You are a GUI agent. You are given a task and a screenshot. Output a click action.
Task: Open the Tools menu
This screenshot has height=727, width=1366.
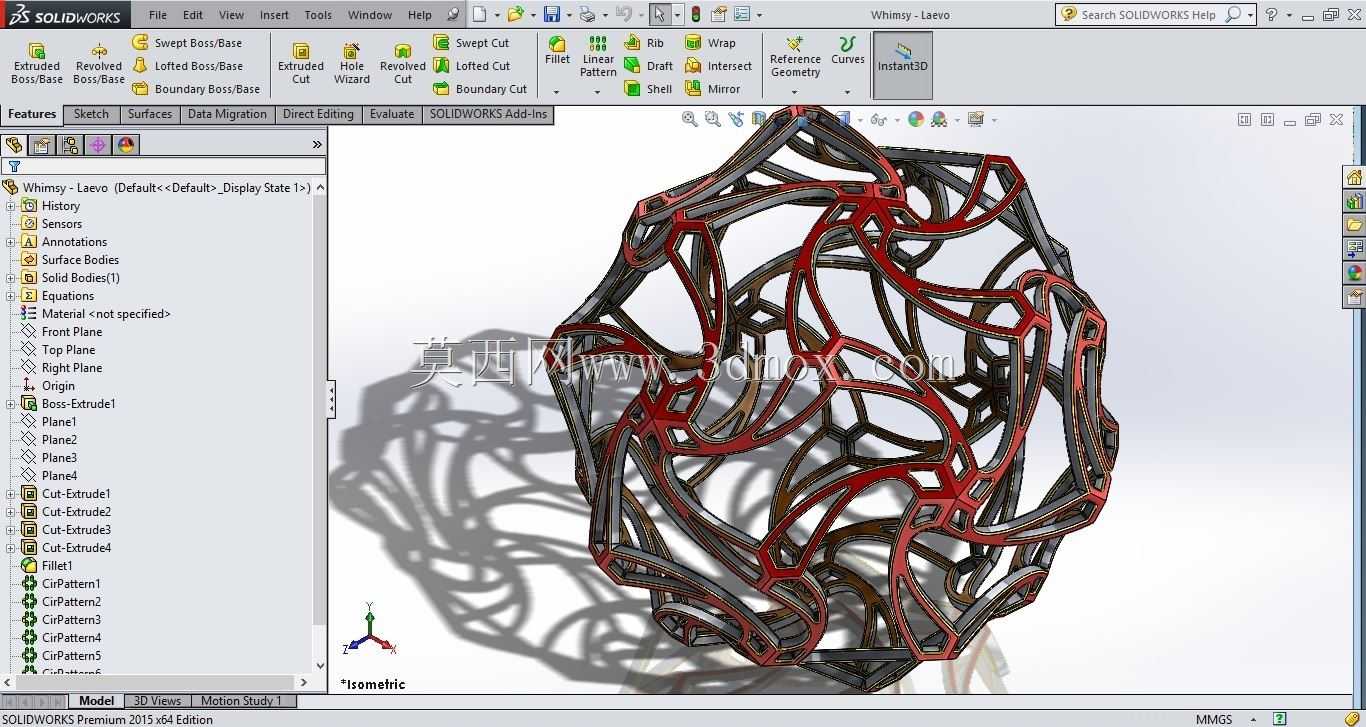pyautogui.click(x=318, y=15)
